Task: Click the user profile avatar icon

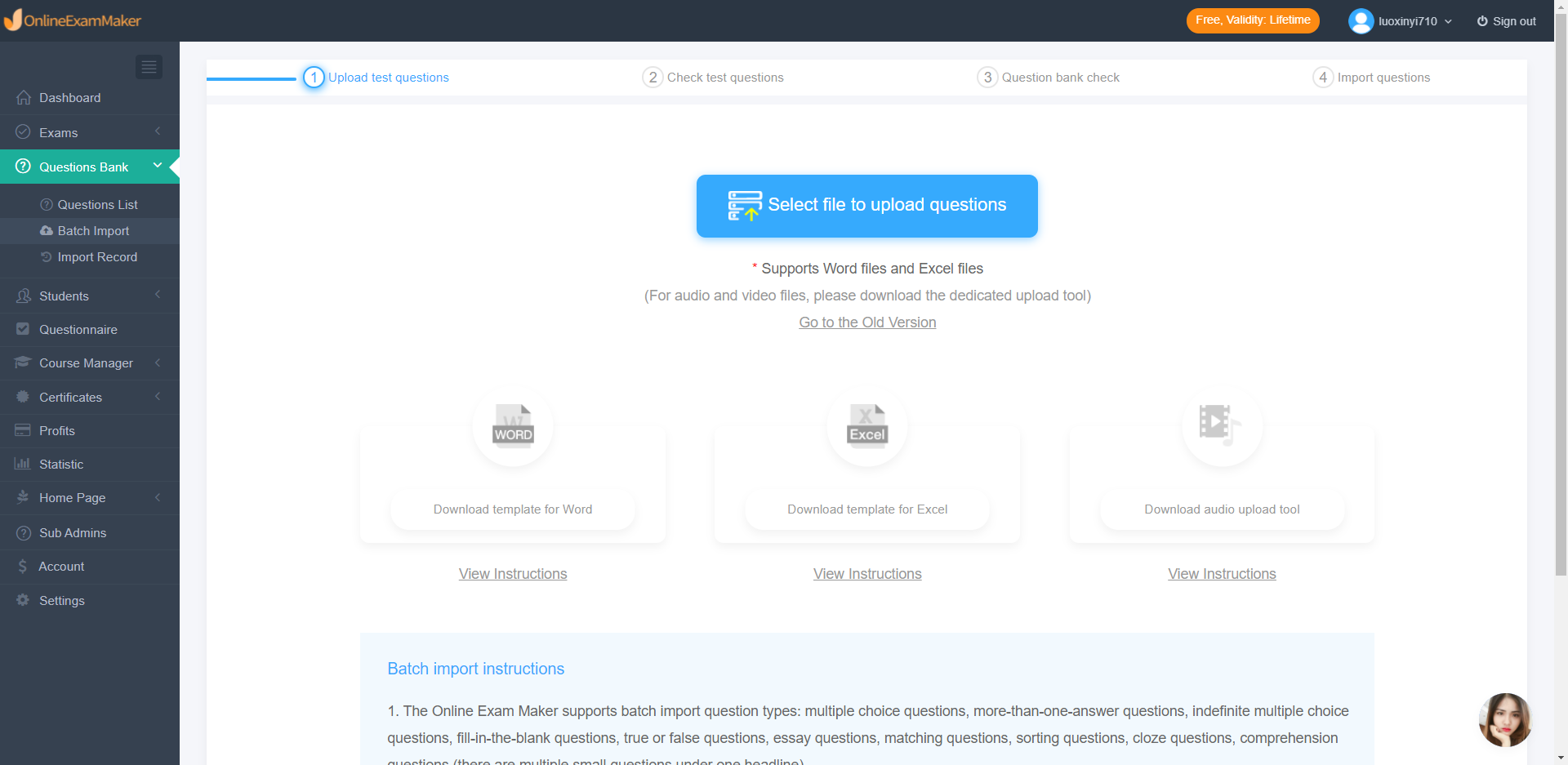Action: tap(1361, 21)
